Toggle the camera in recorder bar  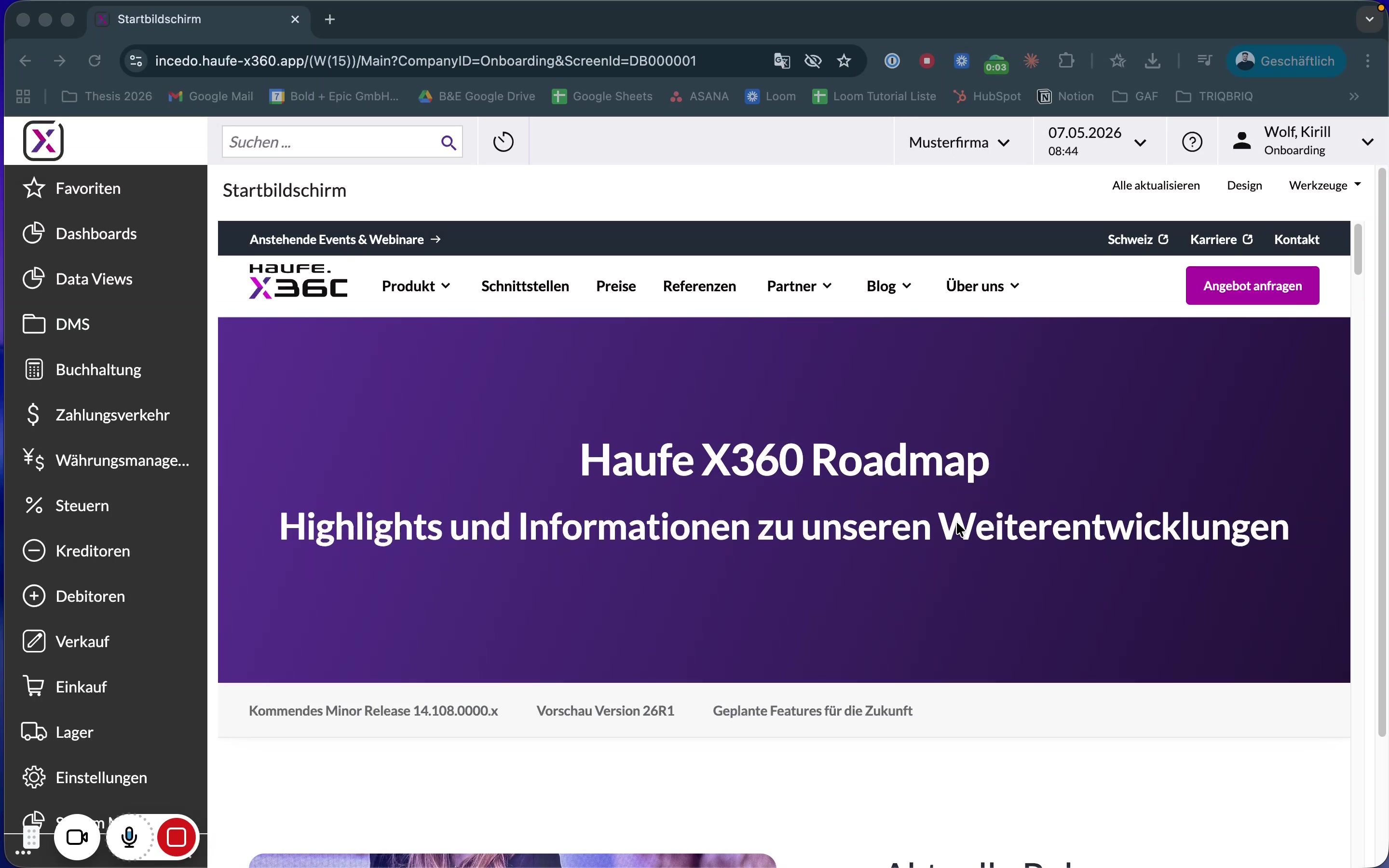coord(77,837)
